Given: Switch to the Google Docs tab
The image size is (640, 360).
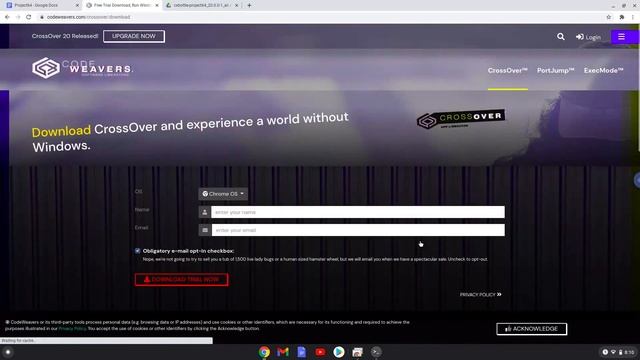Looking at the screenshot, I should point(41,5).
